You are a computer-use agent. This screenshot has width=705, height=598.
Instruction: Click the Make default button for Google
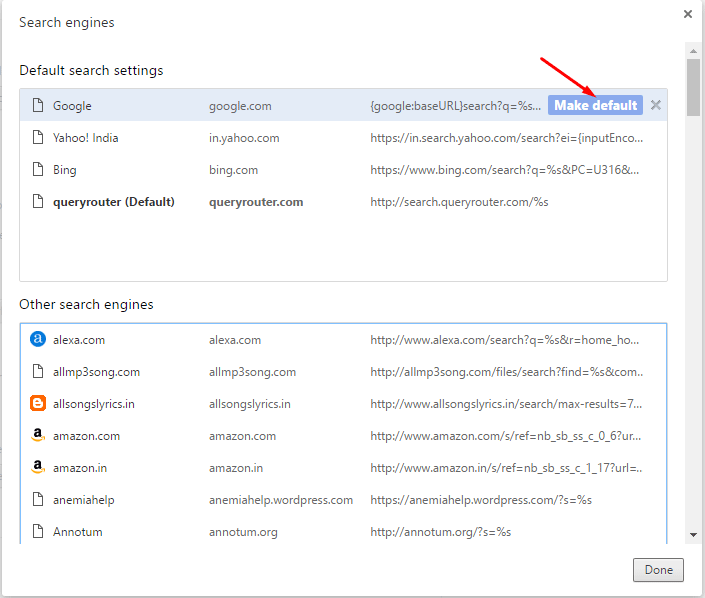point(595,105)
